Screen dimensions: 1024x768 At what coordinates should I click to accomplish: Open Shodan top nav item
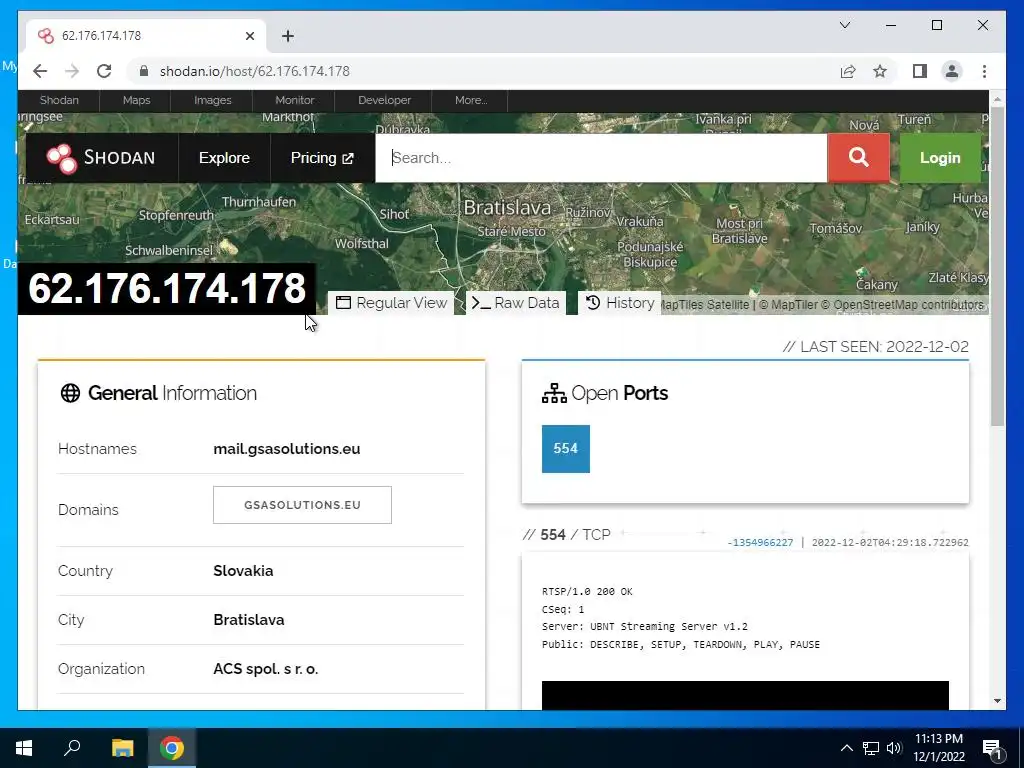click(x=59, y=101)
